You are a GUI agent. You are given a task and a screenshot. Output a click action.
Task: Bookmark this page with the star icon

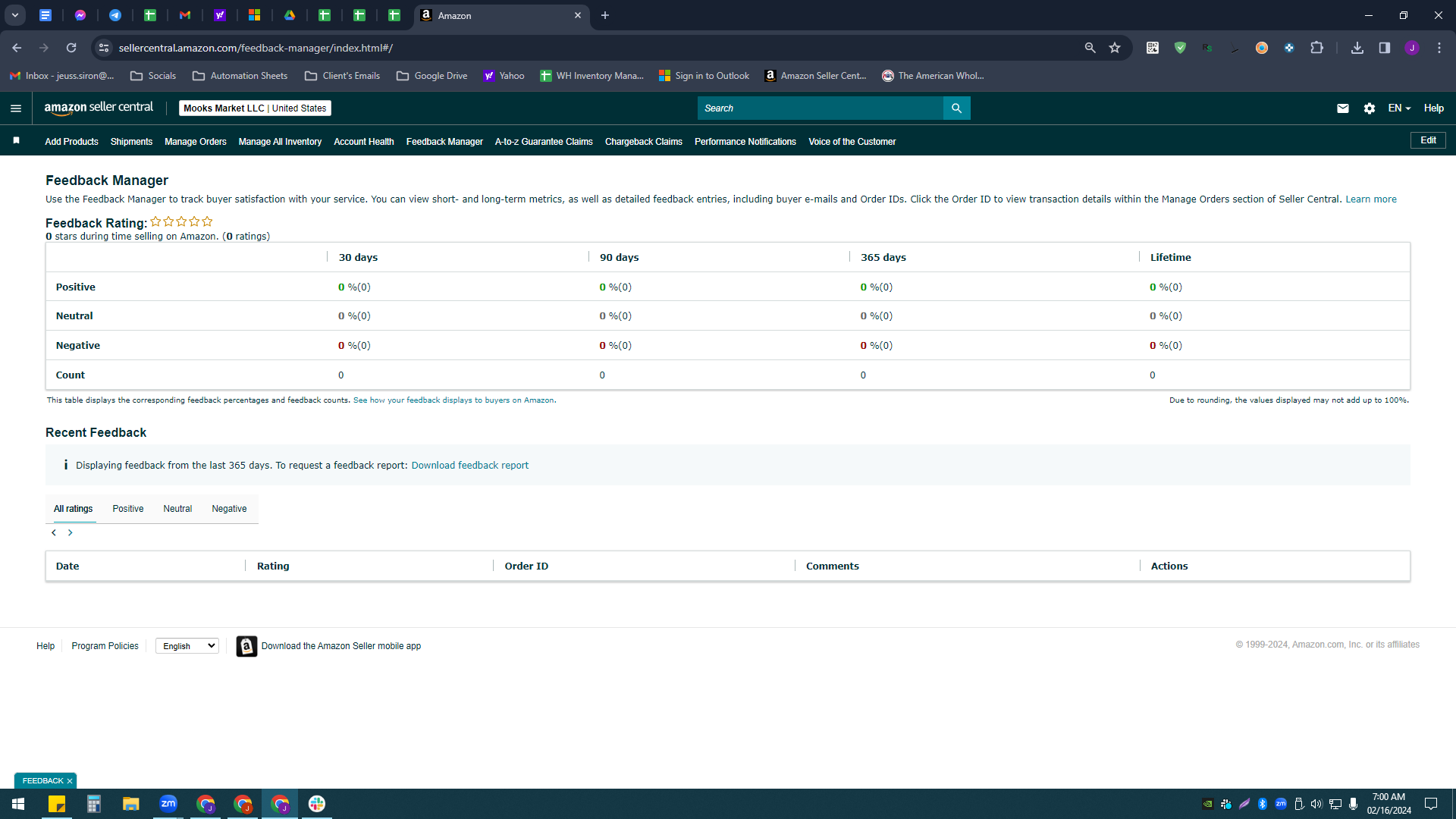pyautogui.click(x=1115, y=48)
